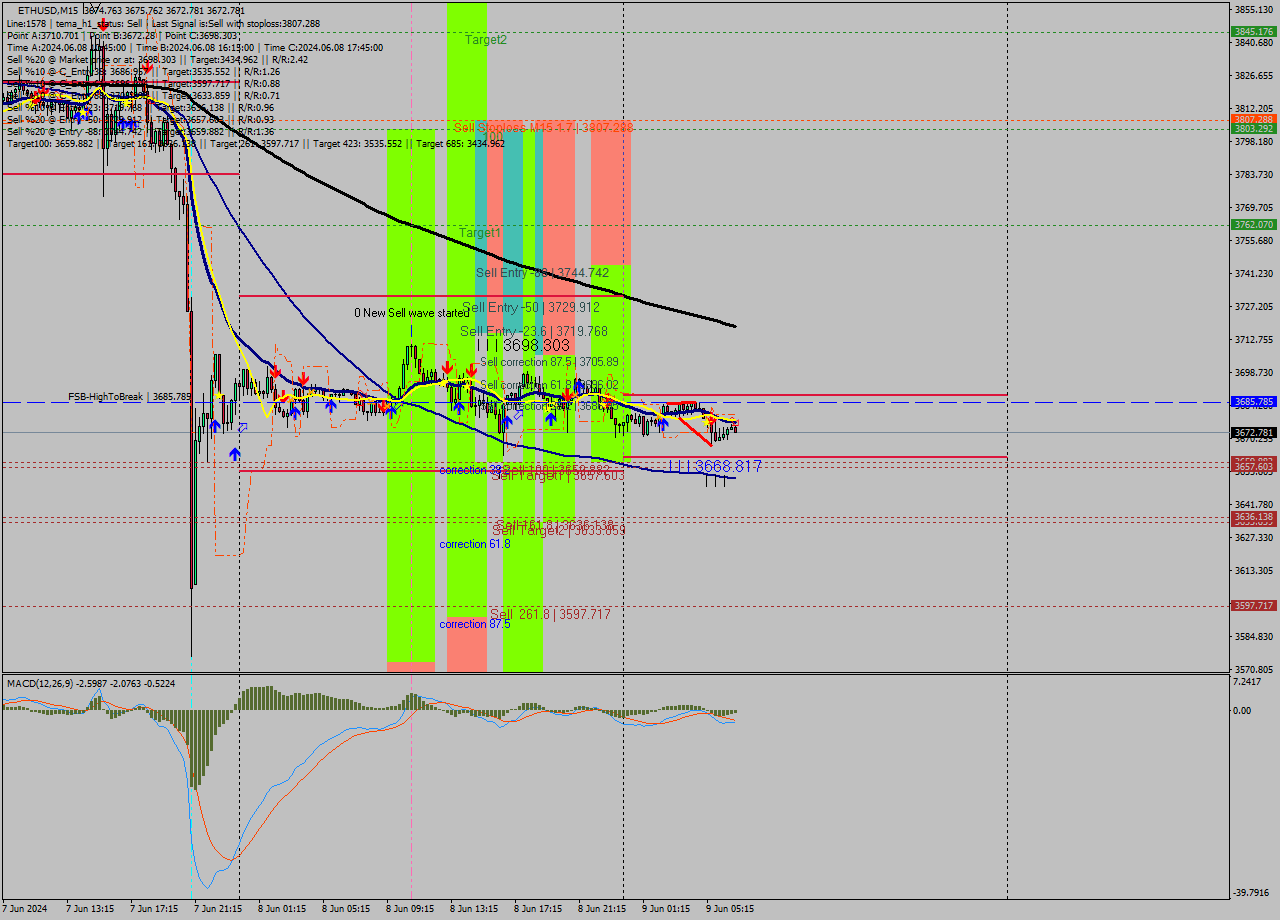Click the '0 New Sell wave started' annotation
This screenshot has height=920, width=1280.
click(x=411, y=313)
